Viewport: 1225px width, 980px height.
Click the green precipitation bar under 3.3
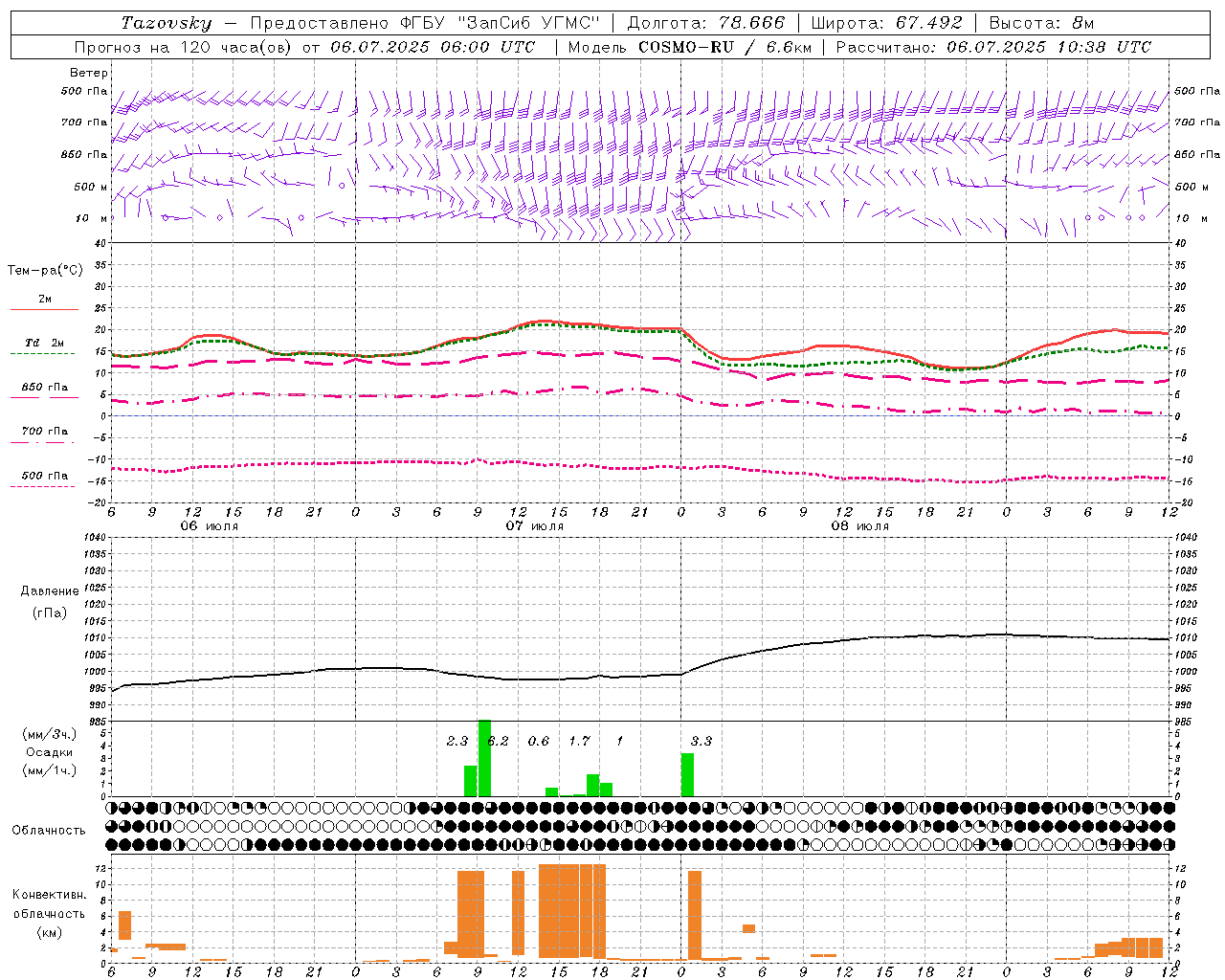[x=687, y=775]
